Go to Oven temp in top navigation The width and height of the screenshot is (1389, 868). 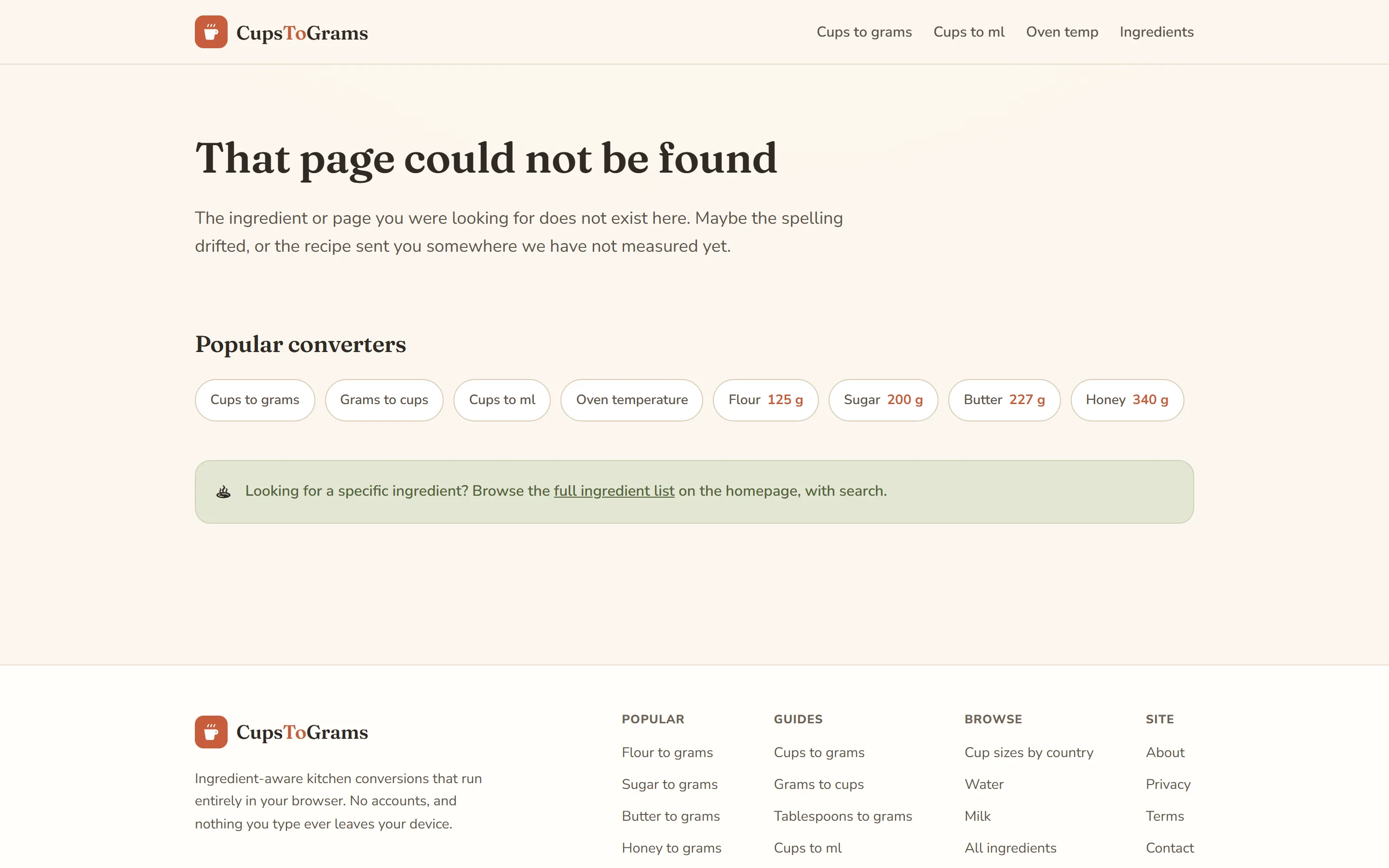[1062, 32]
